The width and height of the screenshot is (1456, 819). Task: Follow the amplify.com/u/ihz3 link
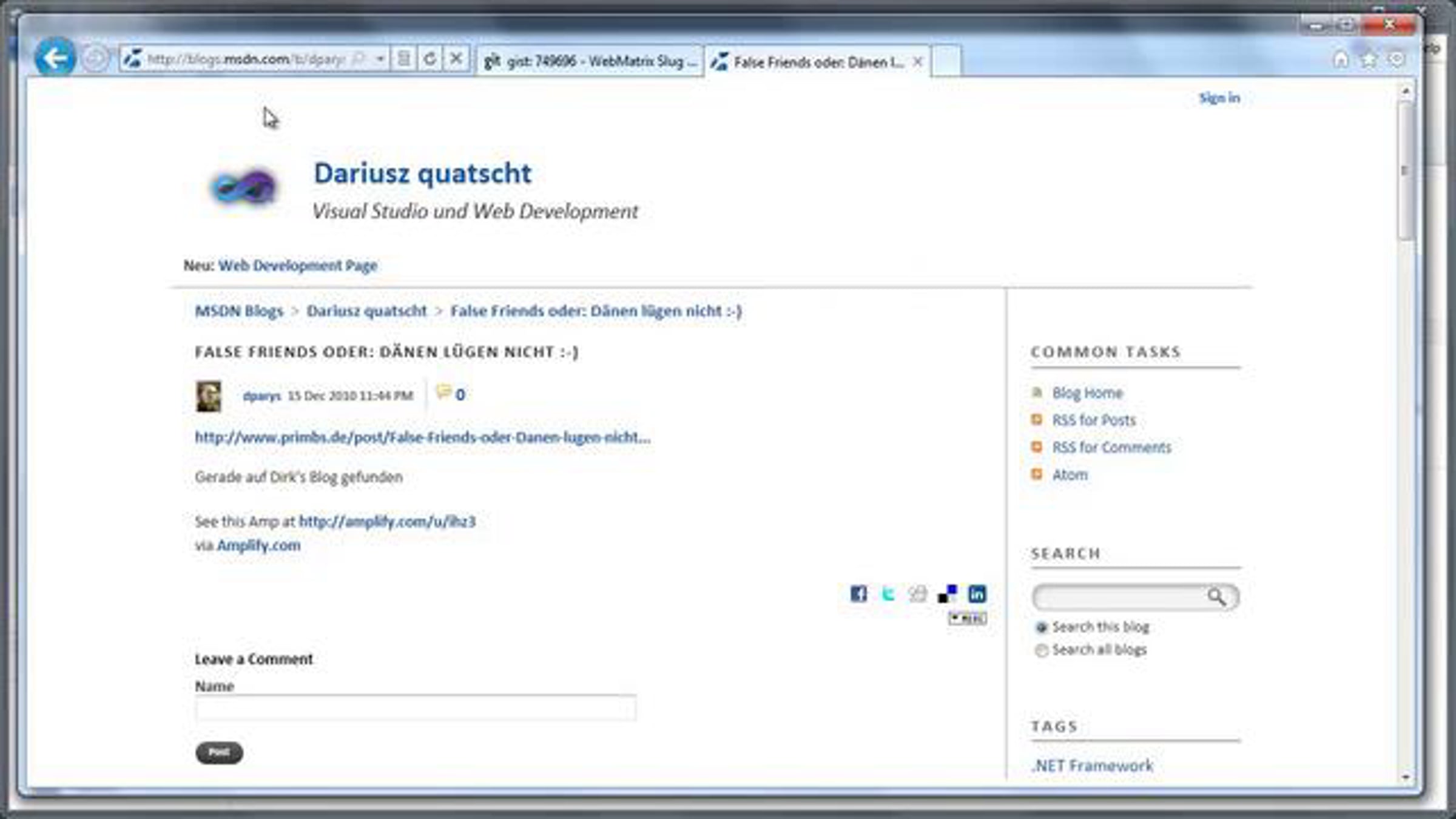pos(387,522)
